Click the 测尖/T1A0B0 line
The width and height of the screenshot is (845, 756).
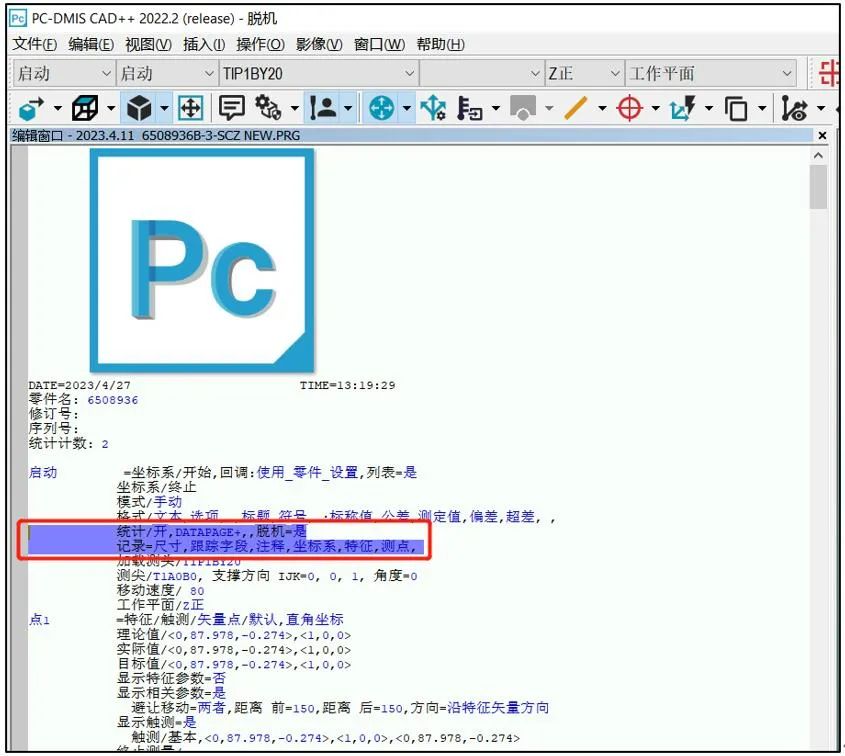tap(267, 576)
